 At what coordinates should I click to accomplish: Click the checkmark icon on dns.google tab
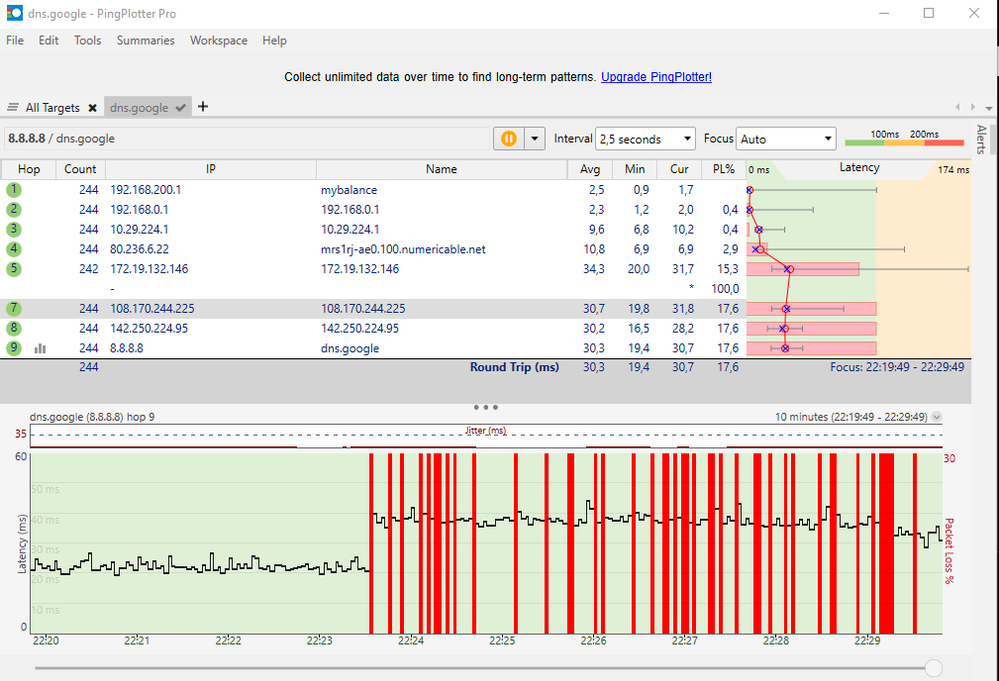point(180,108)
